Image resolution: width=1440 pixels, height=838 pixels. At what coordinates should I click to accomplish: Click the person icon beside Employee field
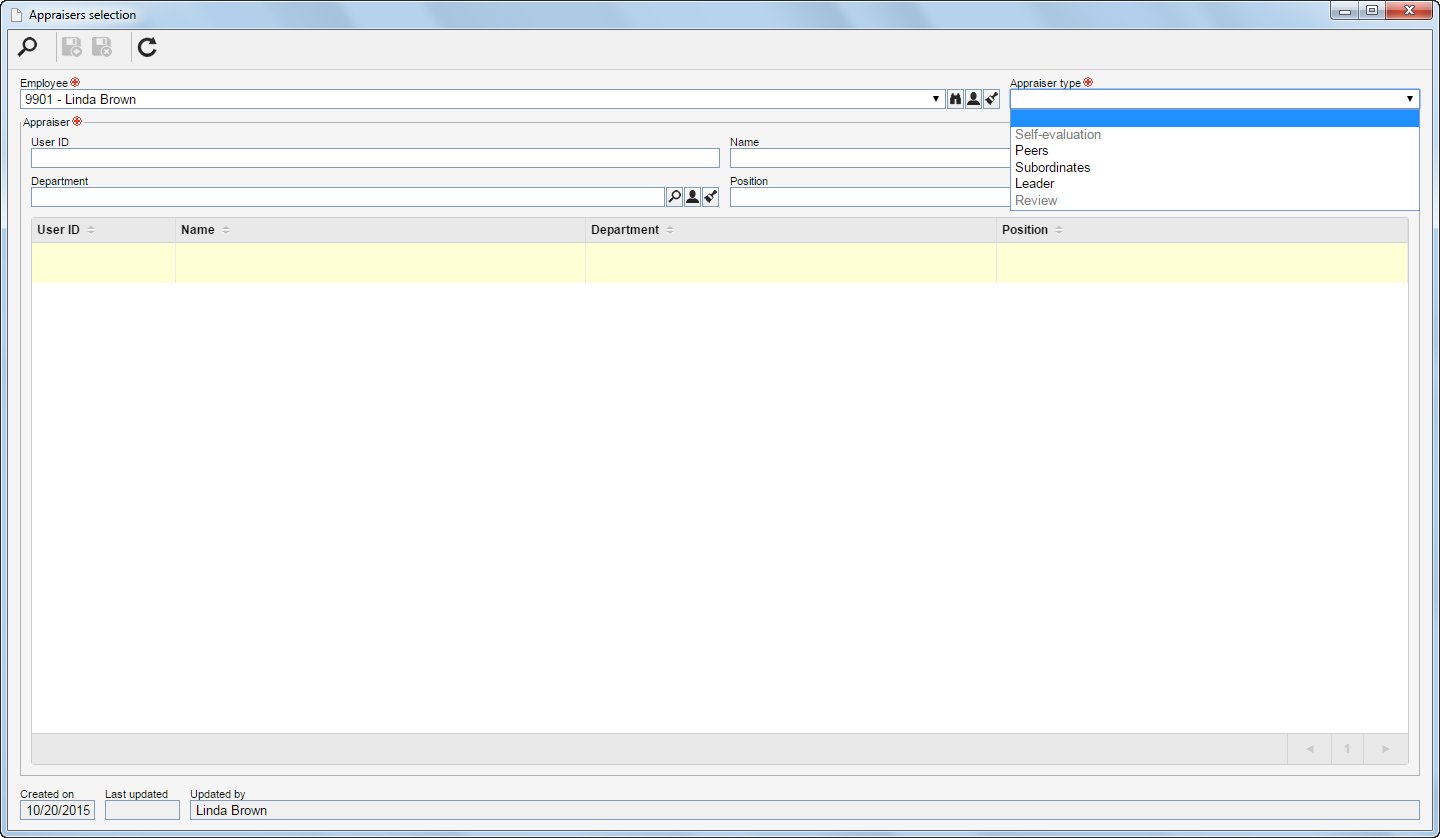(x=973, y=99)
